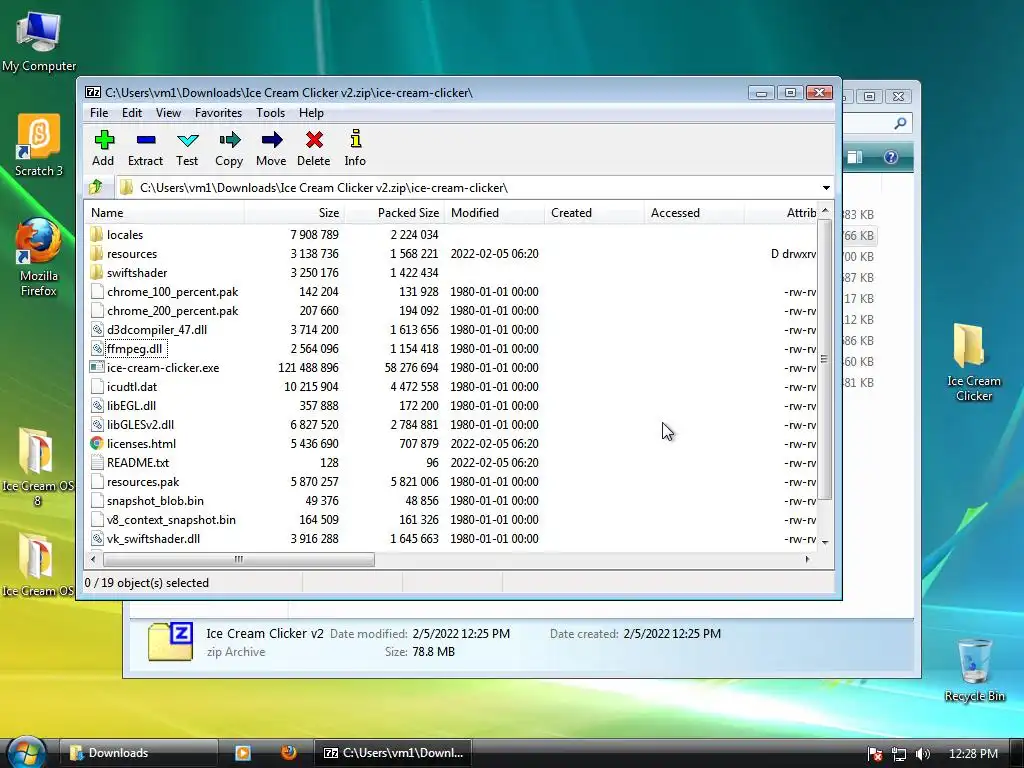Sort by Created column header
1024x768 pixels.
[x=594, y=213]
